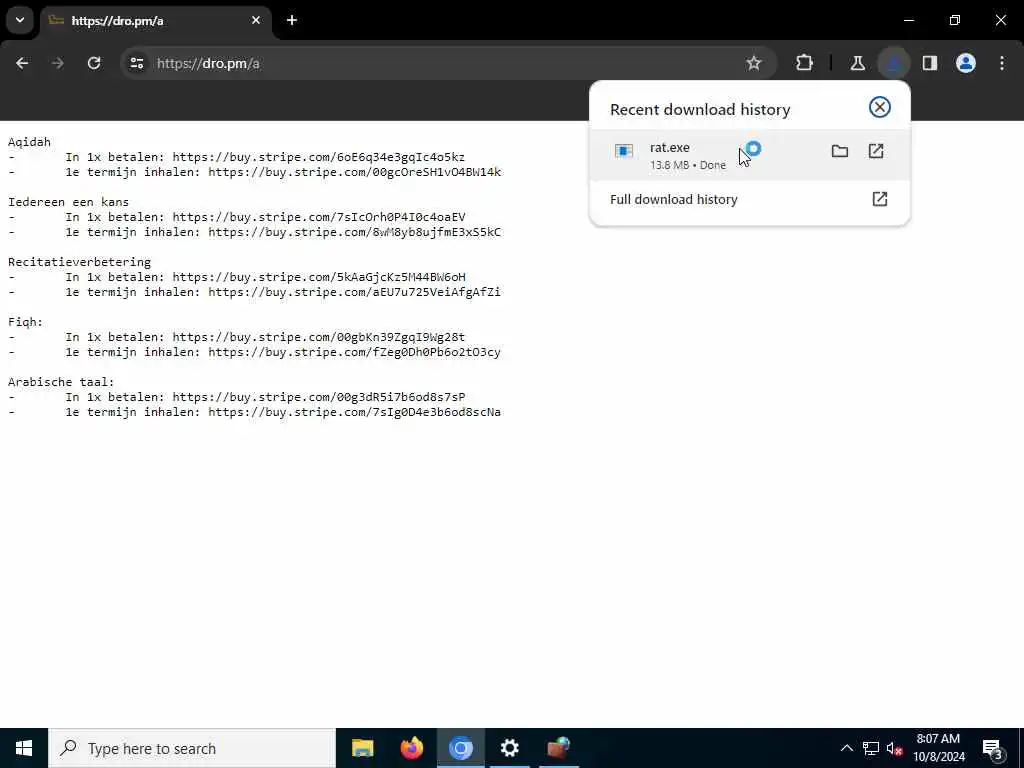Close the dro.pm/a tab
1024x768 pixels.
click(x=256, y=20)
